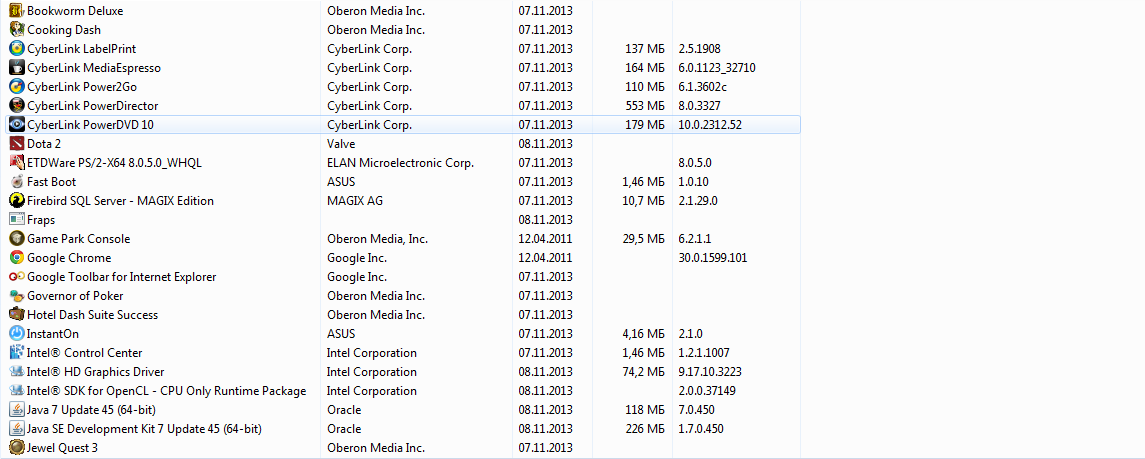Click the CyberLink LabelPrint icon
The image size is (1145, 459).
(x=16, y=49)
